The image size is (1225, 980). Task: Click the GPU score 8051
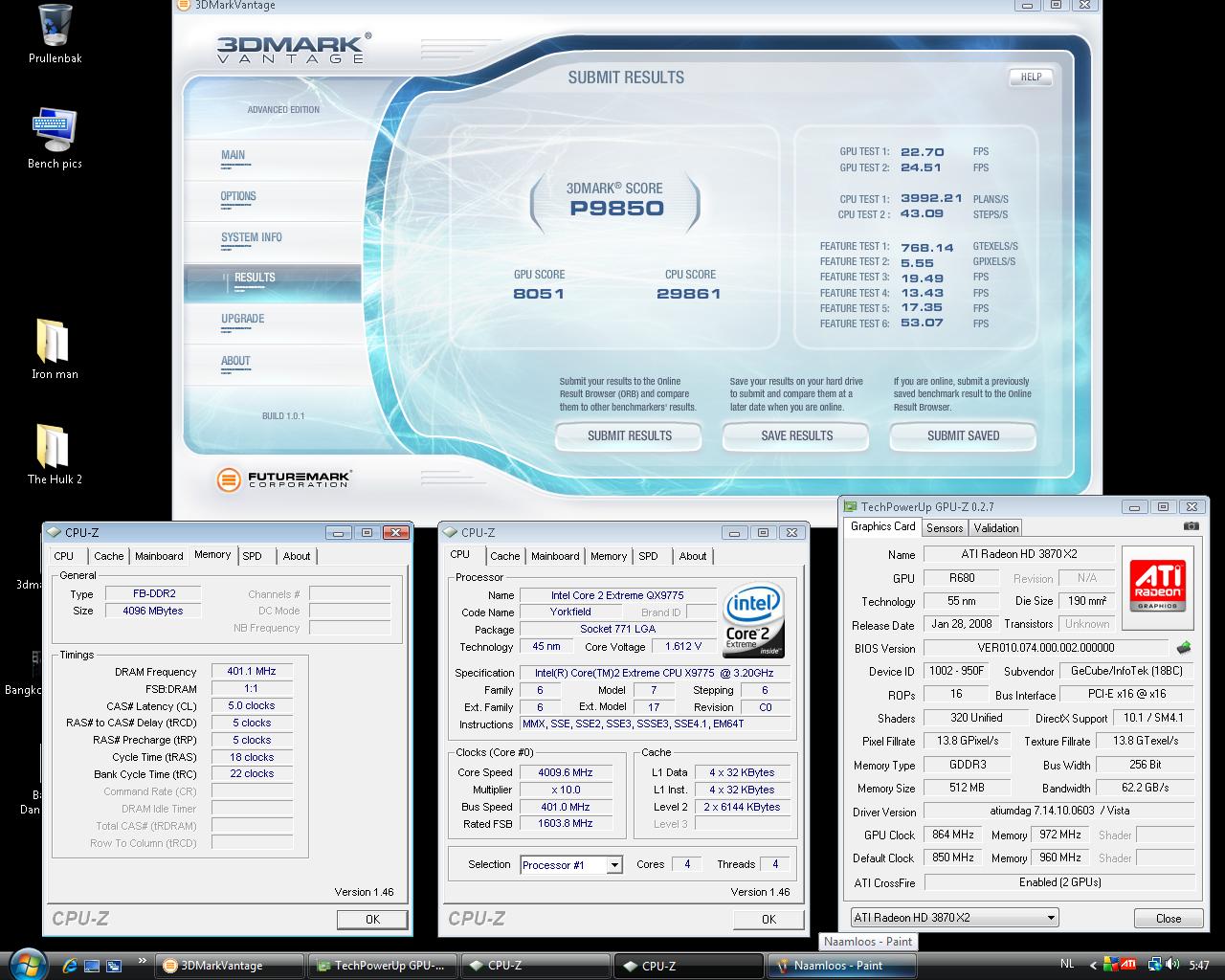coord(539,294)
